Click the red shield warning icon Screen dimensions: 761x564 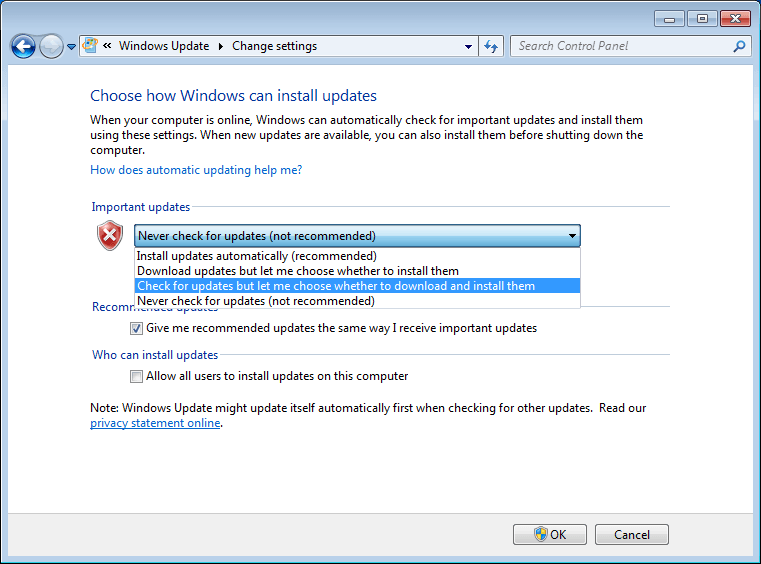(110, 235)
